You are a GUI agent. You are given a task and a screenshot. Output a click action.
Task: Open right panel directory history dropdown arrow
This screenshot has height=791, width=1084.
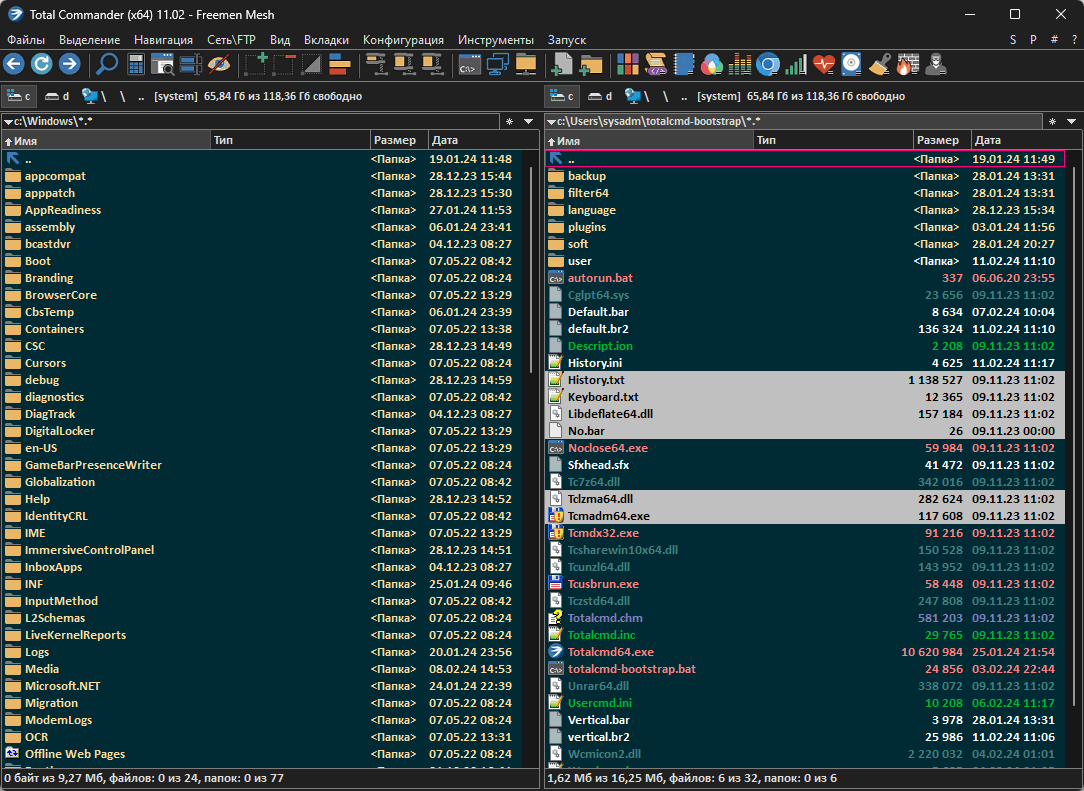(1071, 122)
